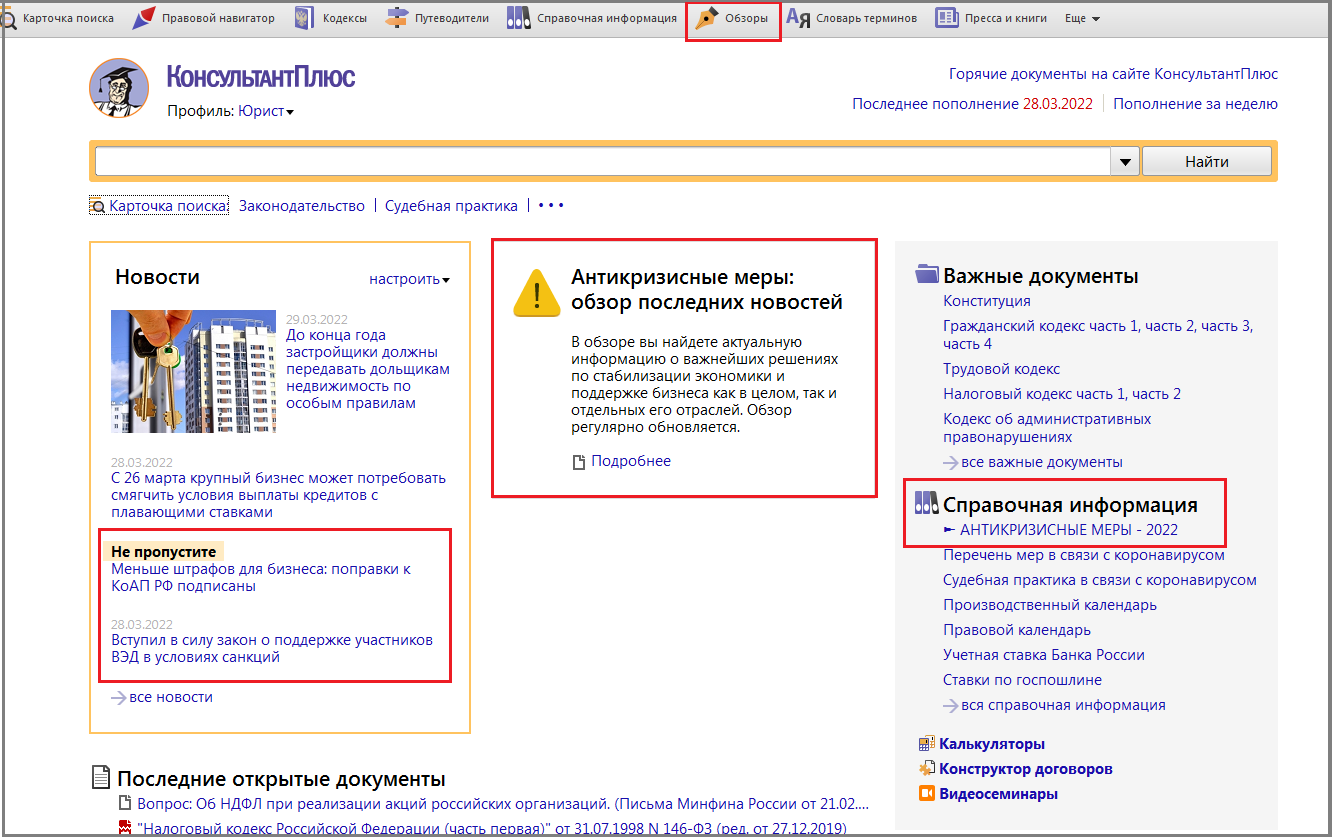Image resolution: width=1332 pixels, height=837 pixels.
Task: Open the news about застройщики и дольщики
Action: (367, 369)
